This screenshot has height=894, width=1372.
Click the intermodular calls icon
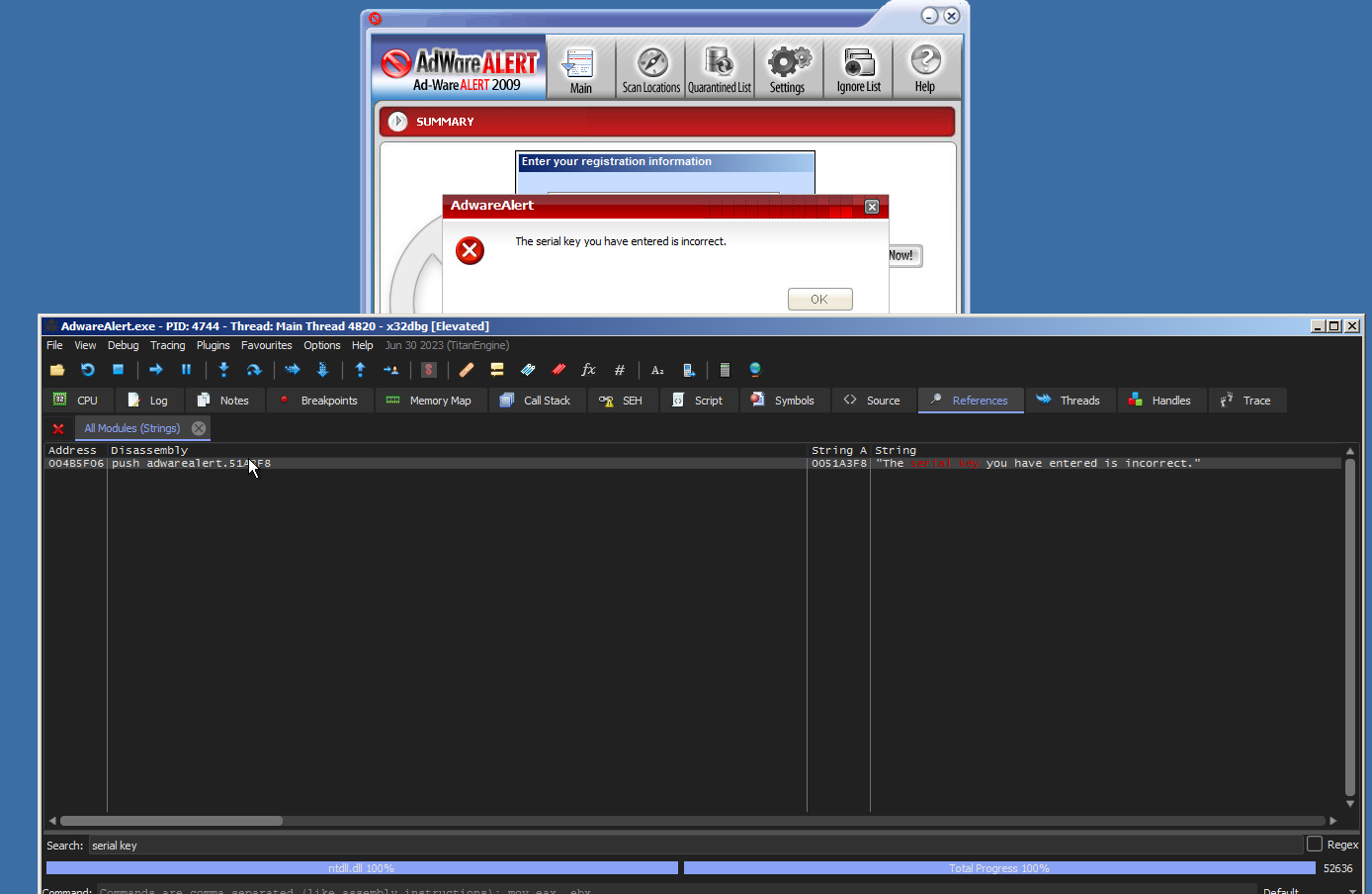click(688, 370)
